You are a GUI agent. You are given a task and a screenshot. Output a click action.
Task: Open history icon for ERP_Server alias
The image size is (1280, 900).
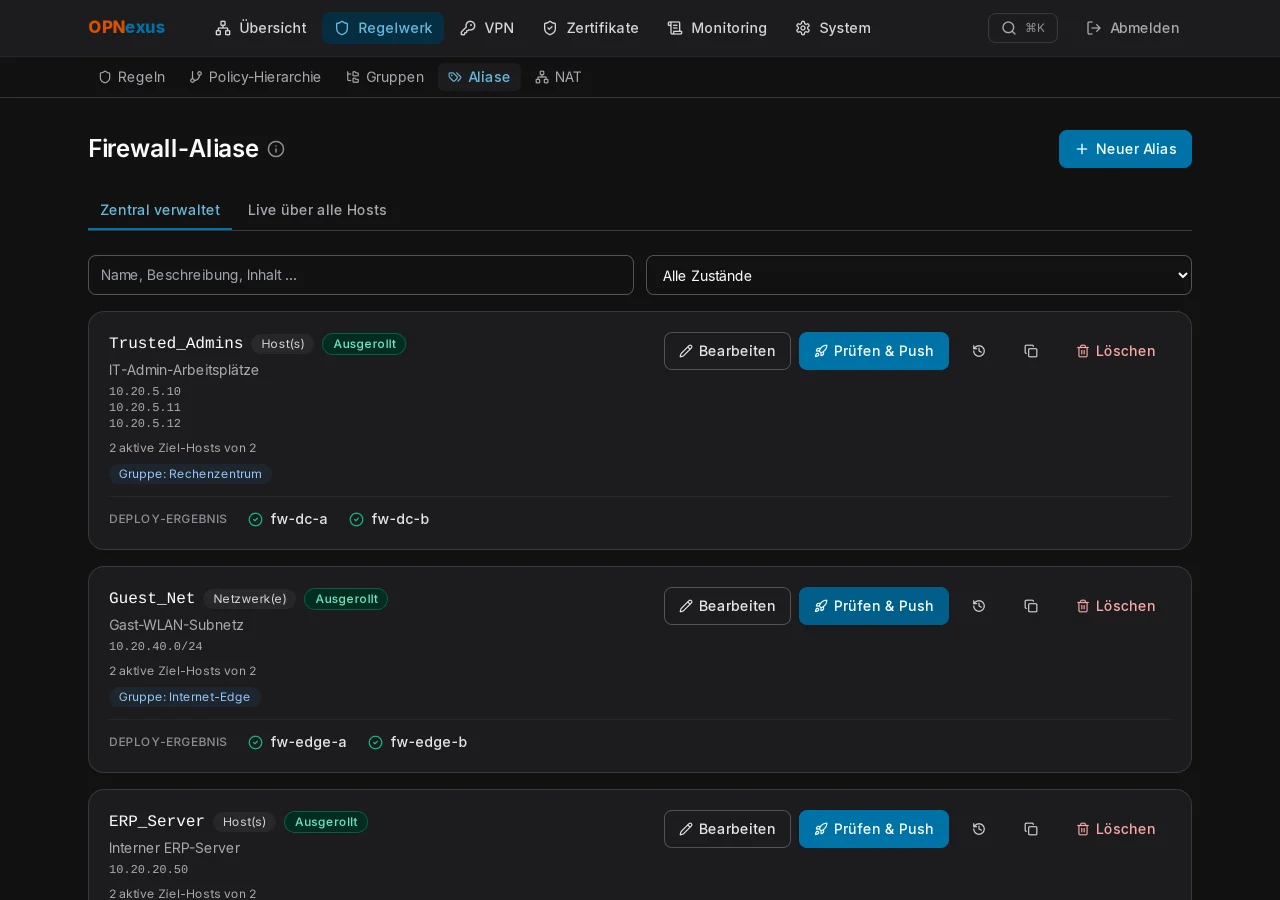coord(979,829)
